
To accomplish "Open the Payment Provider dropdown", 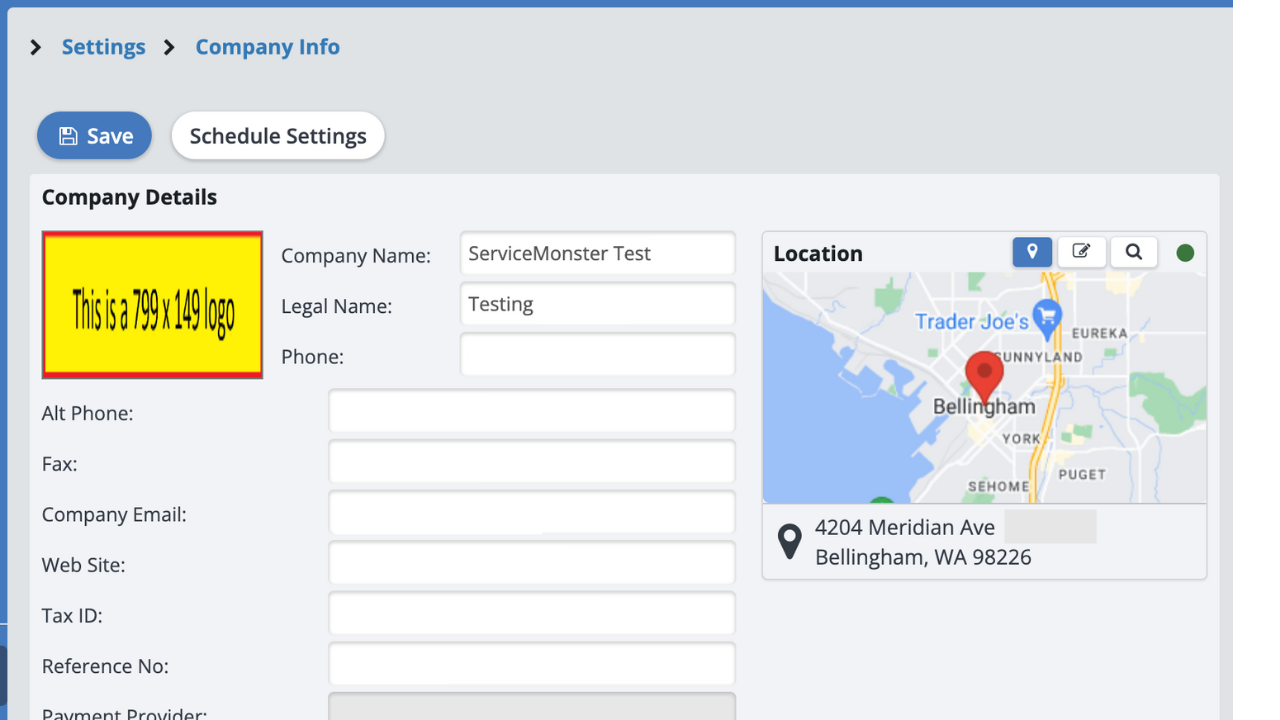I will coord(531,707).
